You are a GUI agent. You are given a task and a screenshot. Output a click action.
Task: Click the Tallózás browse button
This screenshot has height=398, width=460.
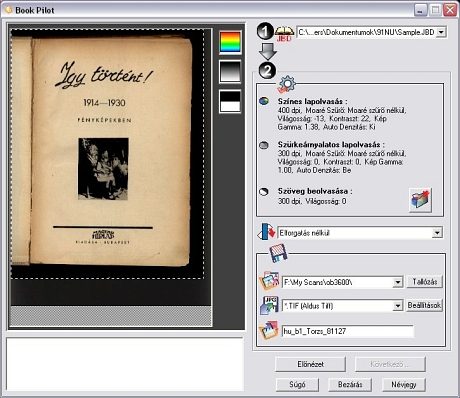(x=424, y=282)
